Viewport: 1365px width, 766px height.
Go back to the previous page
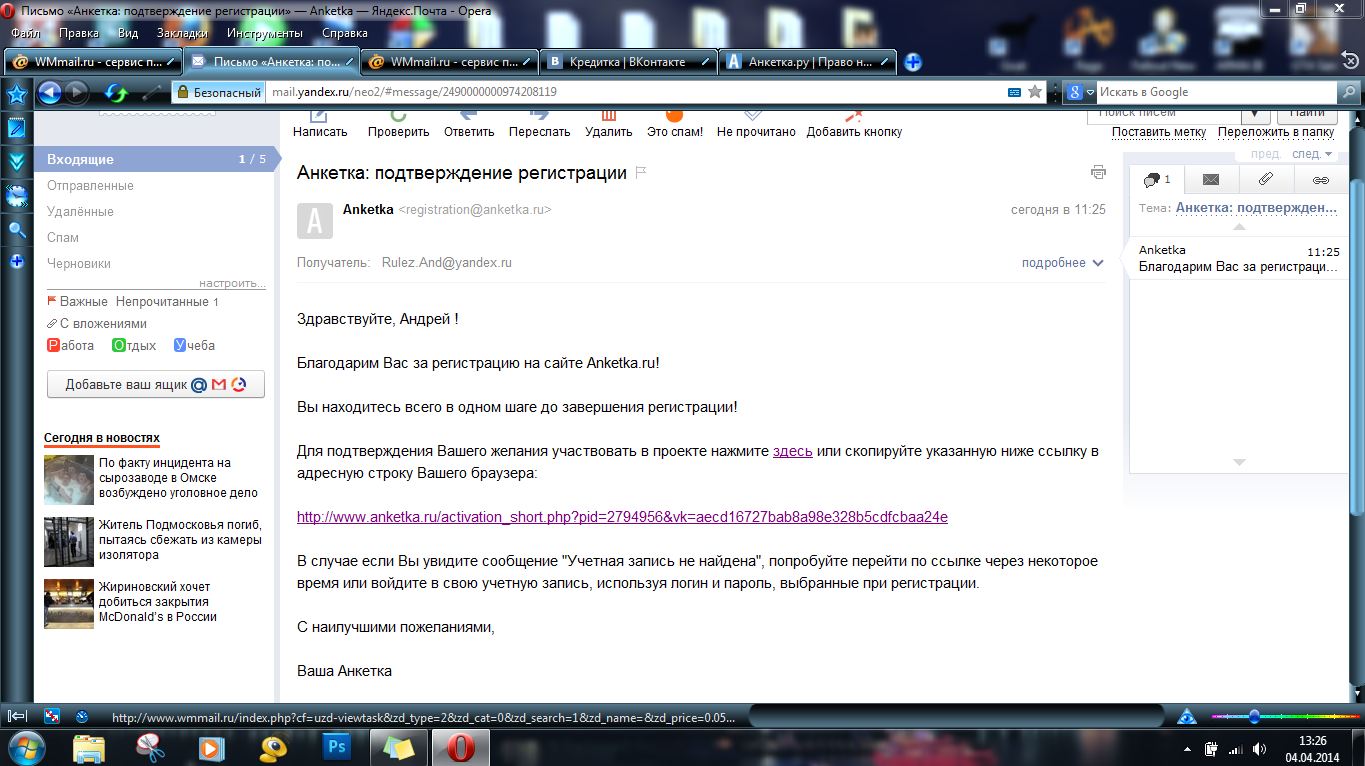[x=49, y=93]
